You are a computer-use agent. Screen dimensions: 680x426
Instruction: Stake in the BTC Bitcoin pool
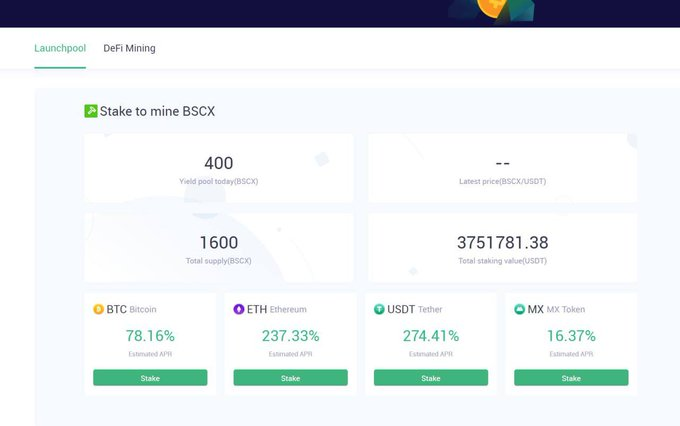(150, 378)
